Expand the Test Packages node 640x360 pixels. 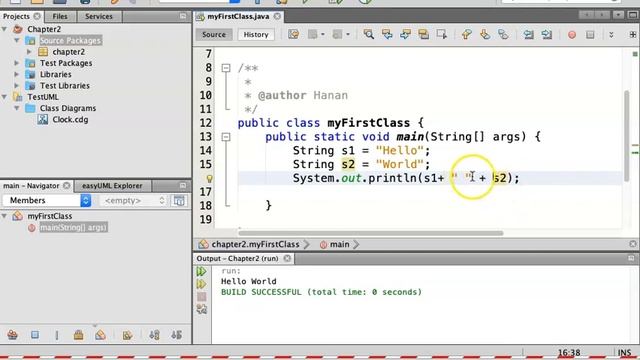(x=17, y=63)
